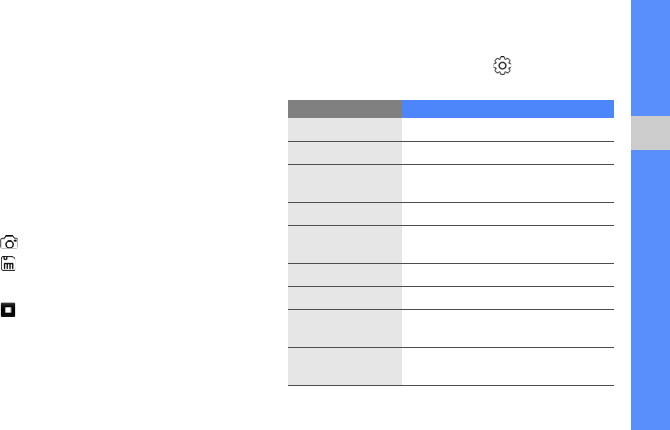The width and height of the screenshot is (670, 430).
Task: Select second gray cell in table's left column
Action: 344,151
